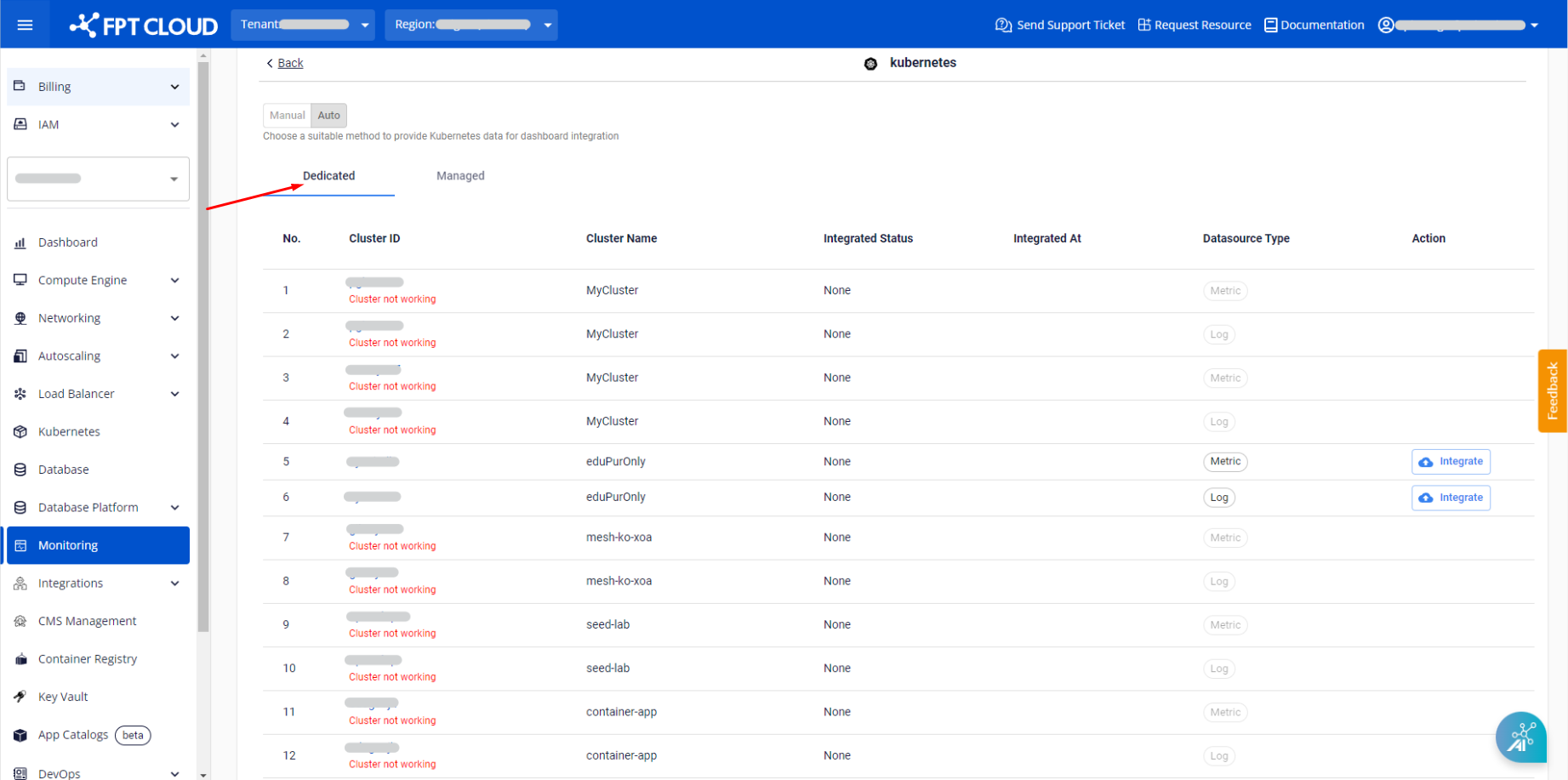The height and width of the screenshot is (780, 1568).
Task: Click the user account avatar icon
Action: (1386, 25)
